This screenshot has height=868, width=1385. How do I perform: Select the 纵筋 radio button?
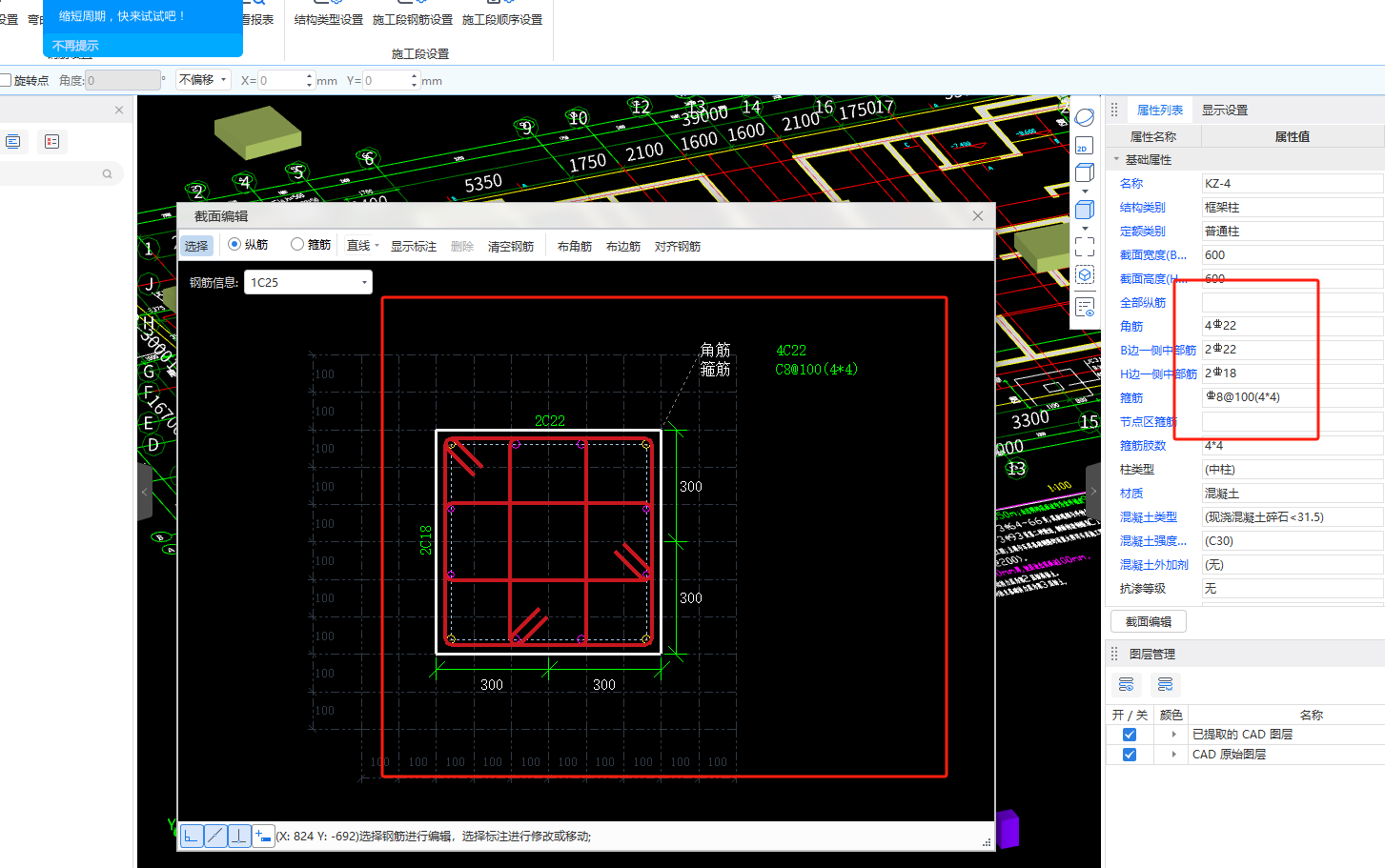(234, 245)
